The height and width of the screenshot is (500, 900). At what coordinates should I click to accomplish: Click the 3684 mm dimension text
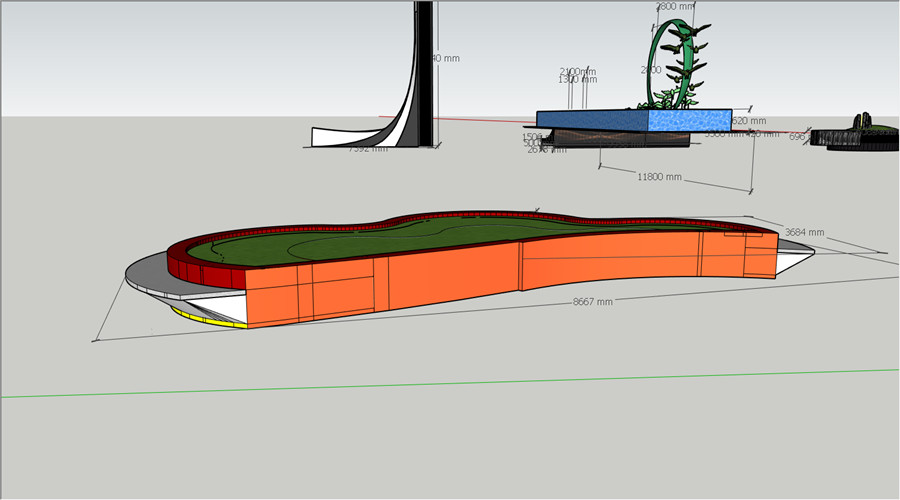pos(804,232)
